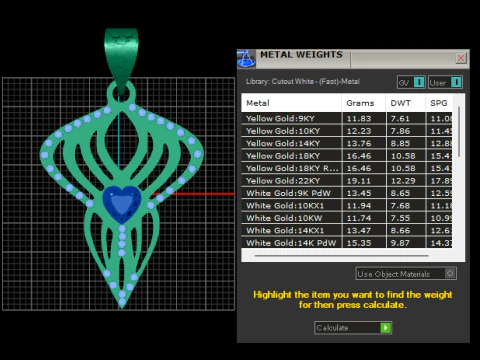The image size is (480, 360).
Task: Select the White Gold:9K PdW row
Action: click(x=347, y=193)
